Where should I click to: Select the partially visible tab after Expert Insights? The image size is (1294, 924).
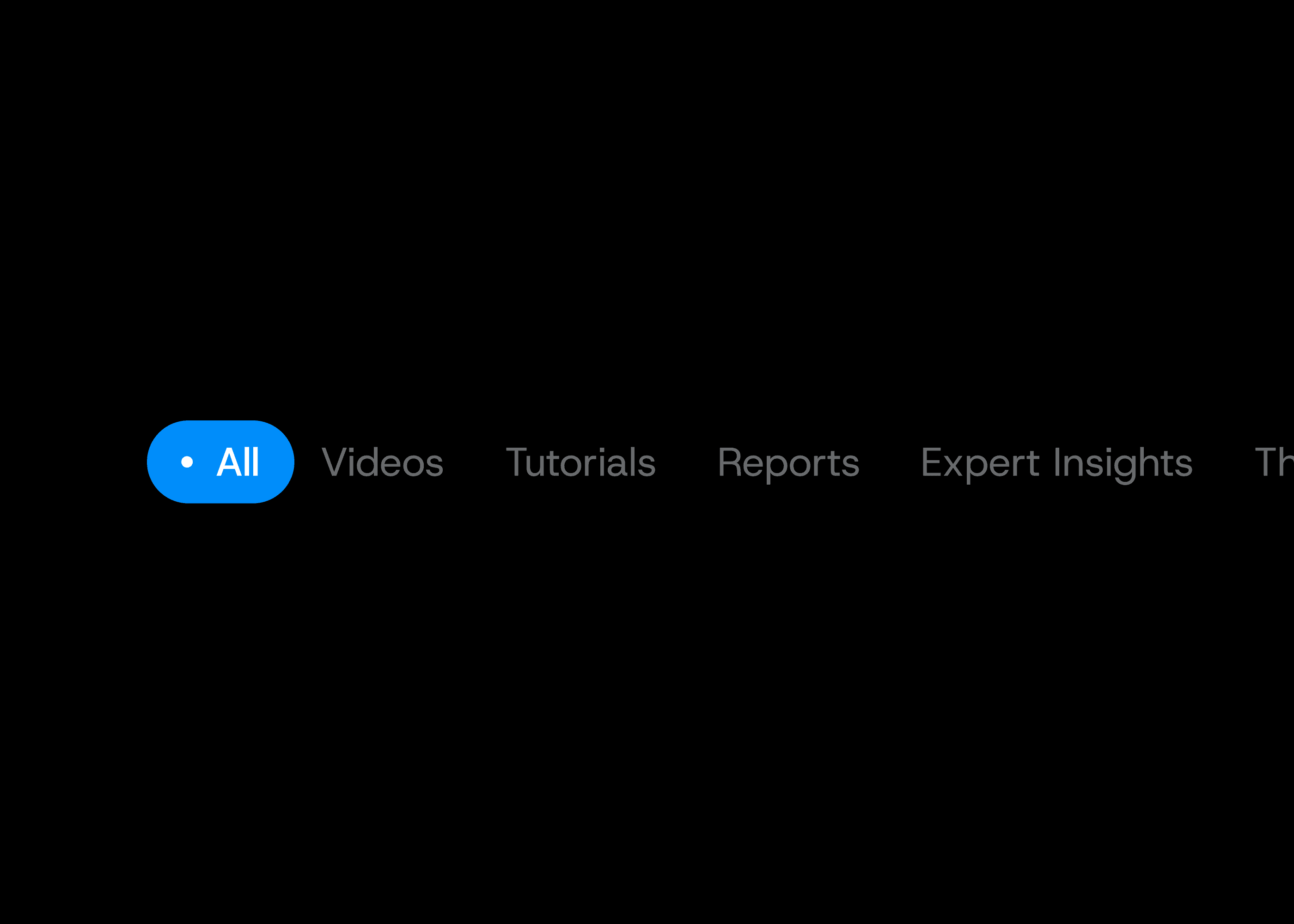[x=1274, y=462]
